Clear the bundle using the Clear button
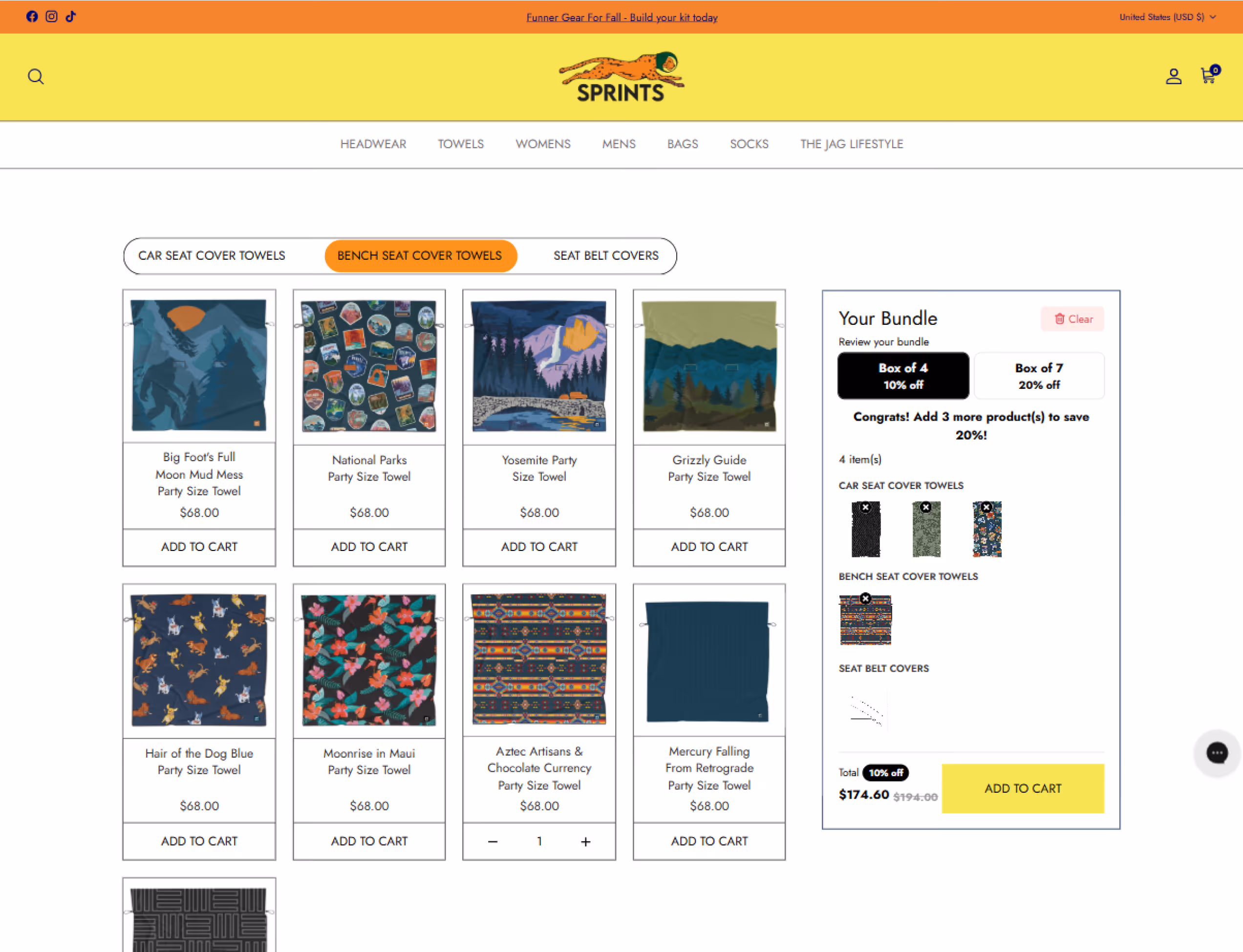Screen dimensions: 1243x952 click(1072, 319)
